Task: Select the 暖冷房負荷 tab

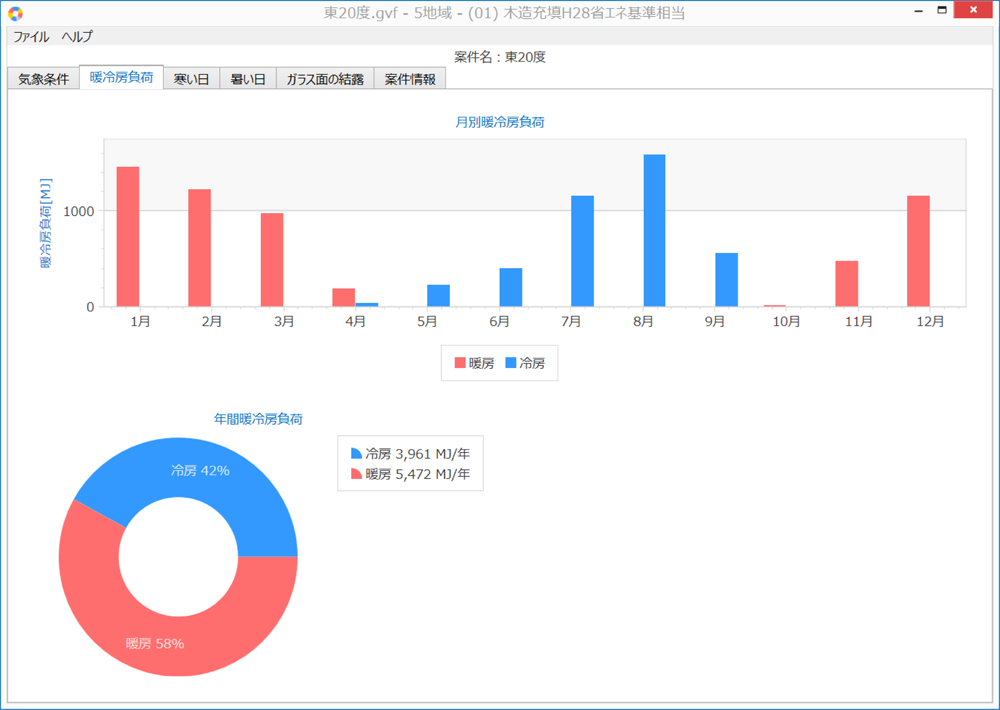Action: [121, 78]
